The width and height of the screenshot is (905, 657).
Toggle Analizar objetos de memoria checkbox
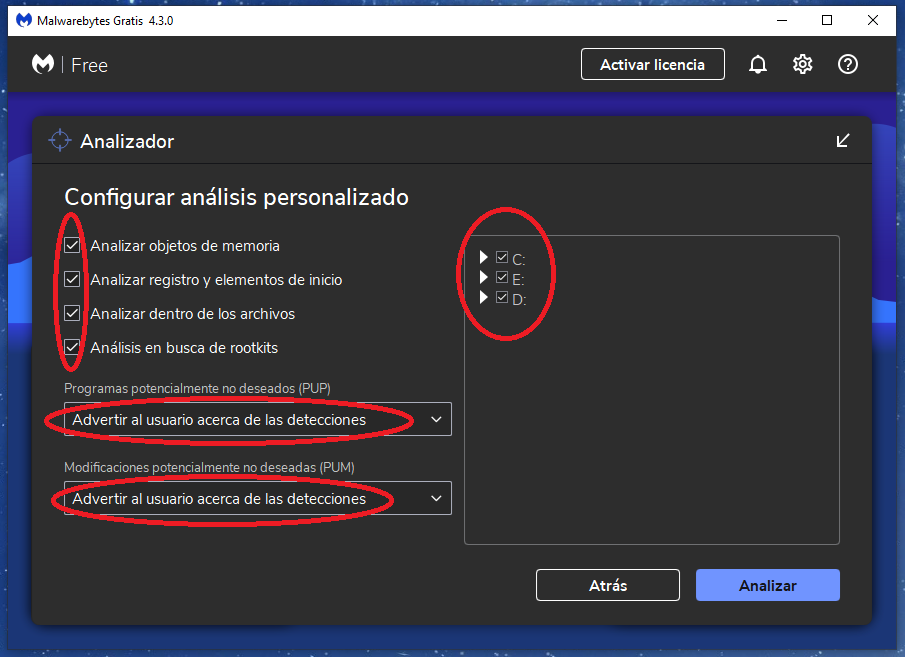pyautogui.click(x=72, y=245)
